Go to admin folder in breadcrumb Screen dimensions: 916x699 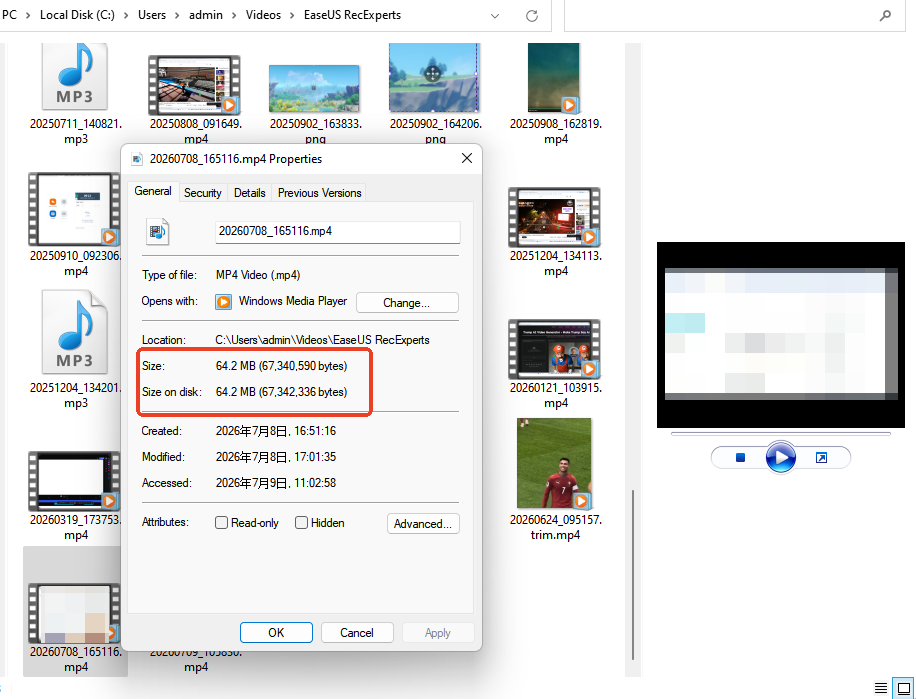click(x=206, y=15)
